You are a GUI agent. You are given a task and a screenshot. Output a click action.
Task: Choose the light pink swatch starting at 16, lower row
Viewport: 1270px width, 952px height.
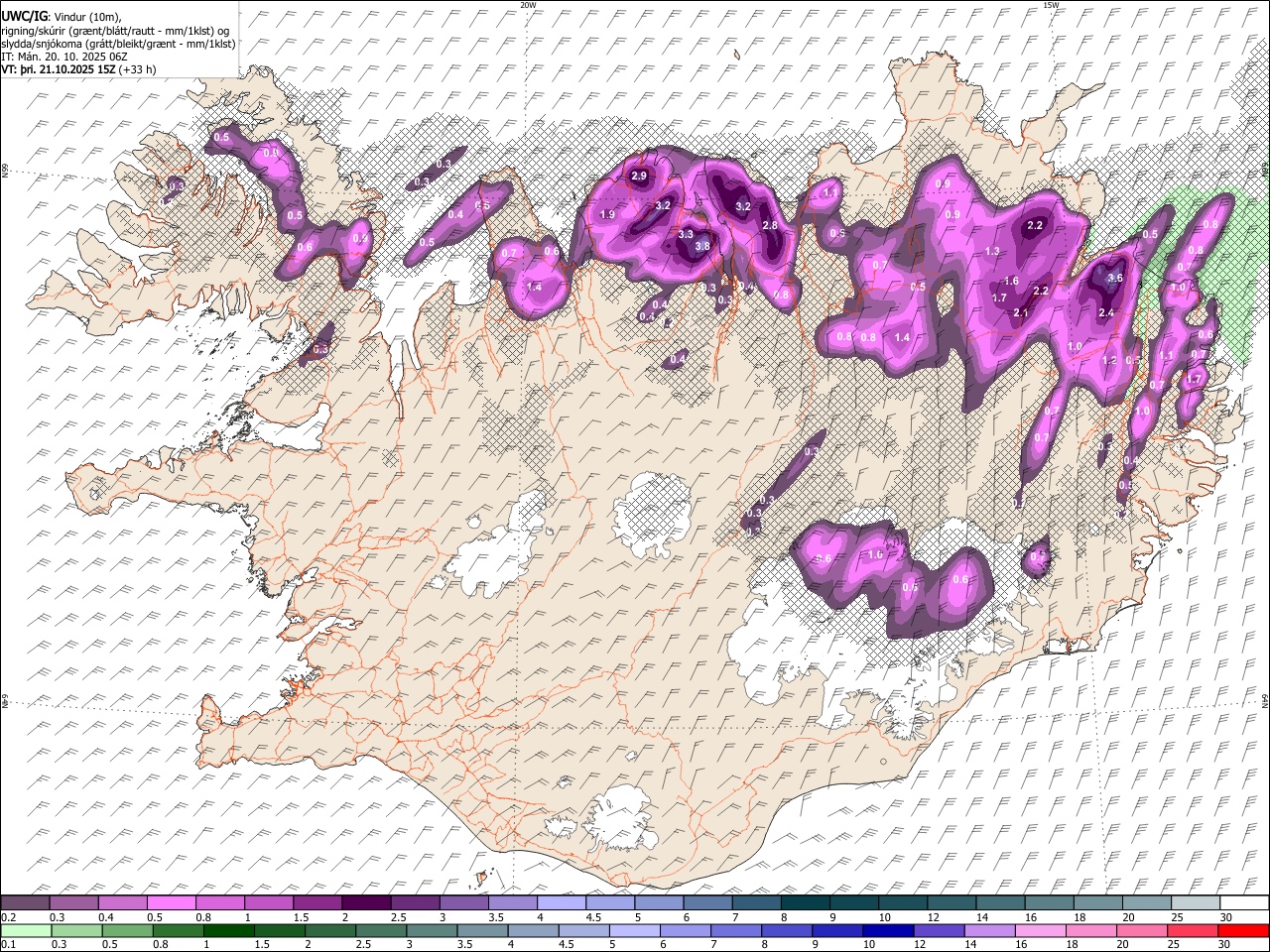coord(1042,930)
